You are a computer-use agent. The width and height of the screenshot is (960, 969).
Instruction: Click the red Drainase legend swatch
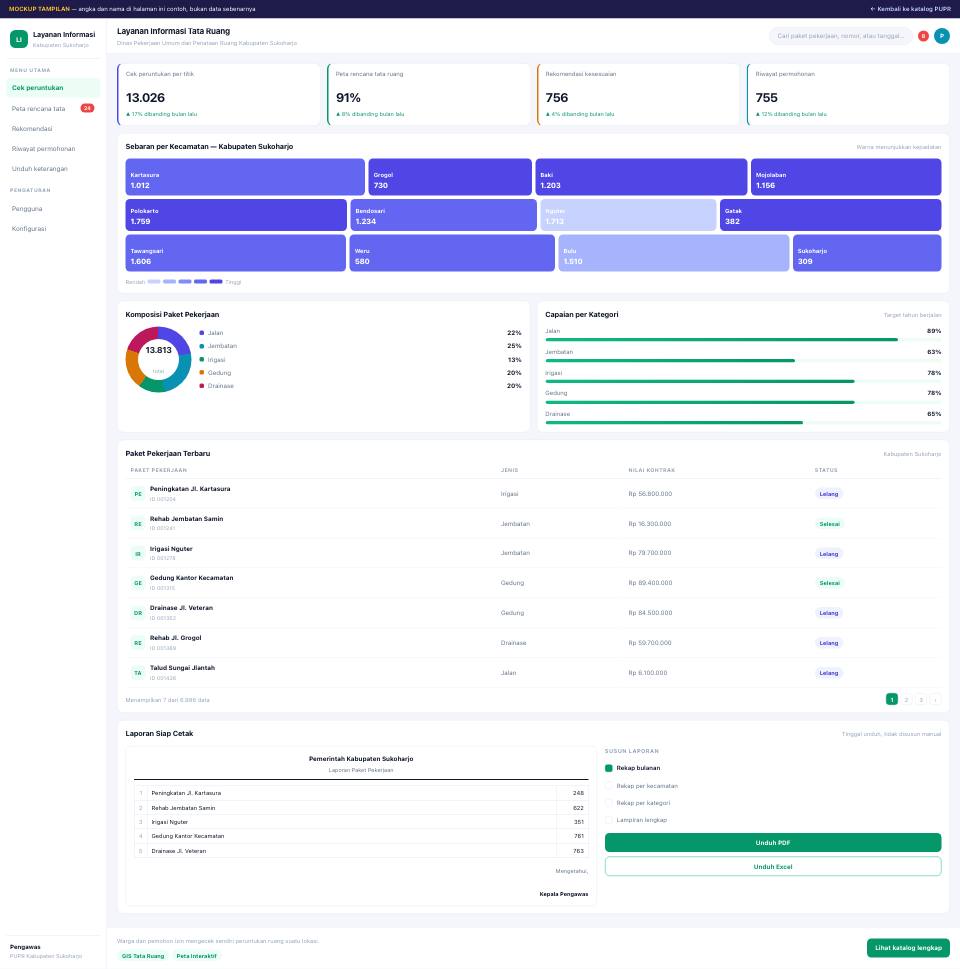pyautogui.click(x=202, y=386)
